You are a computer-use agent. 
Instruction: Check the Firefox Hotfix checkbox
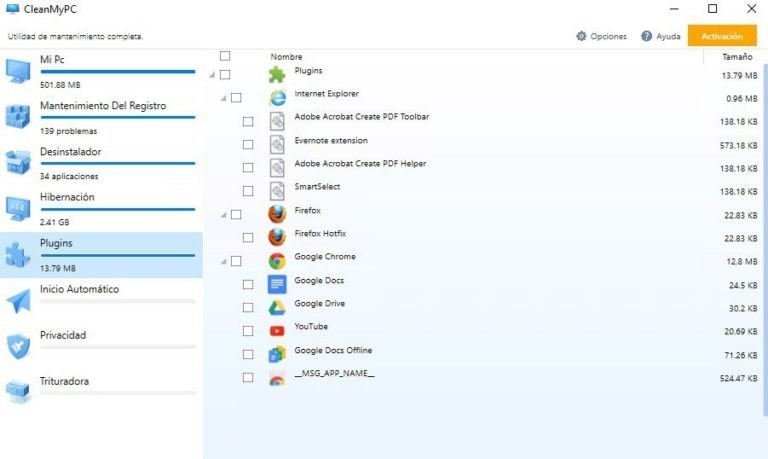click(248, 238)
